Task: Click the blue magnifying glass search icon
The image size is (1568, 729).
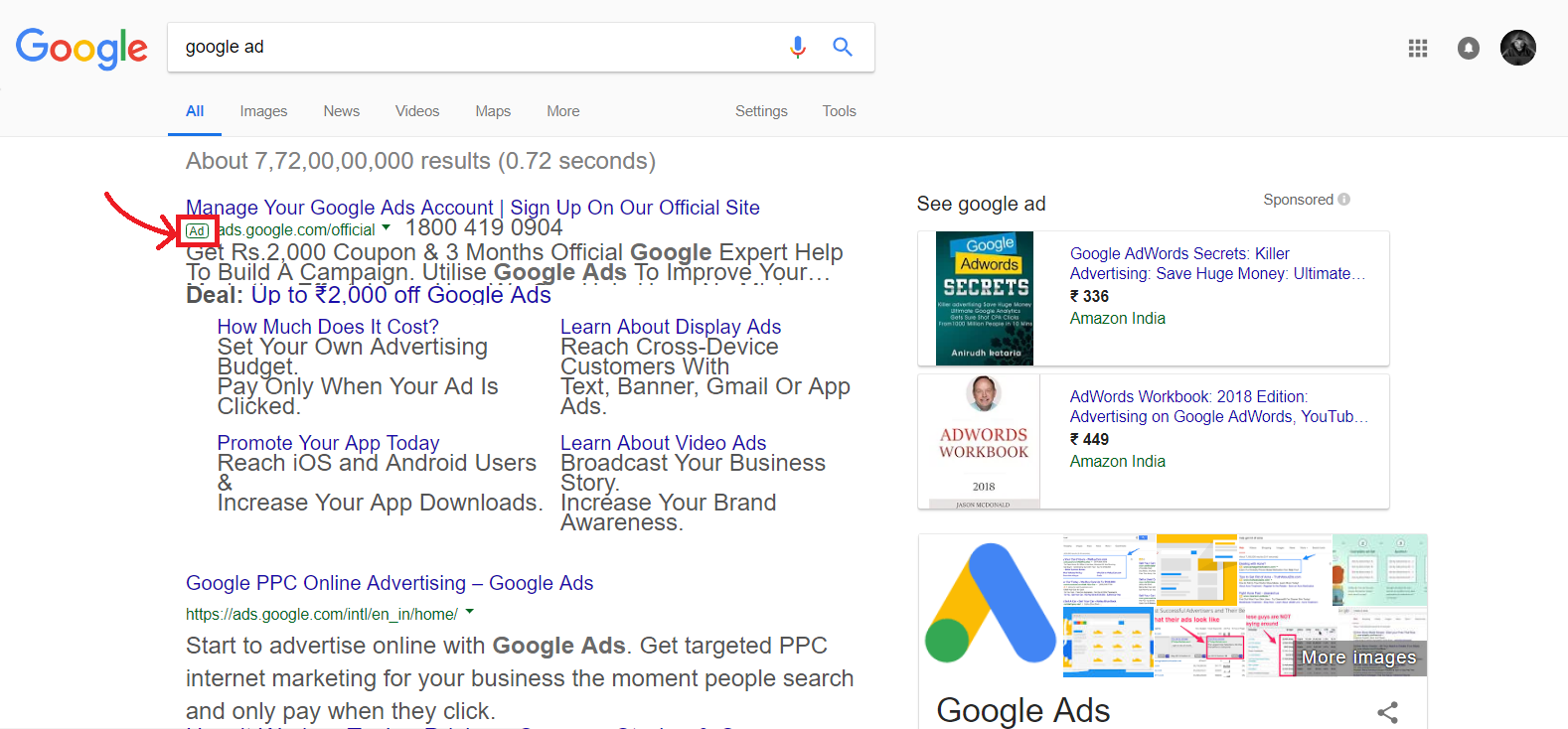Action: [843, 47]
